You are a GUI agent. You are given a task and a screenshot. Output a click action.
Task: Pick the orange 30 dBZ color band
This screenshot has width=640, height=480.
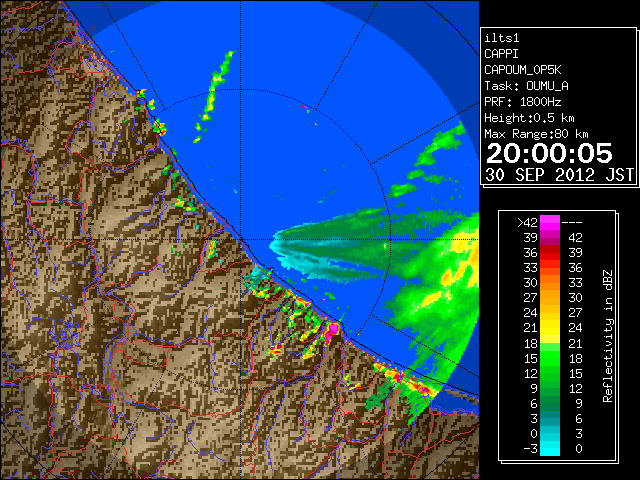pos(550,283)
